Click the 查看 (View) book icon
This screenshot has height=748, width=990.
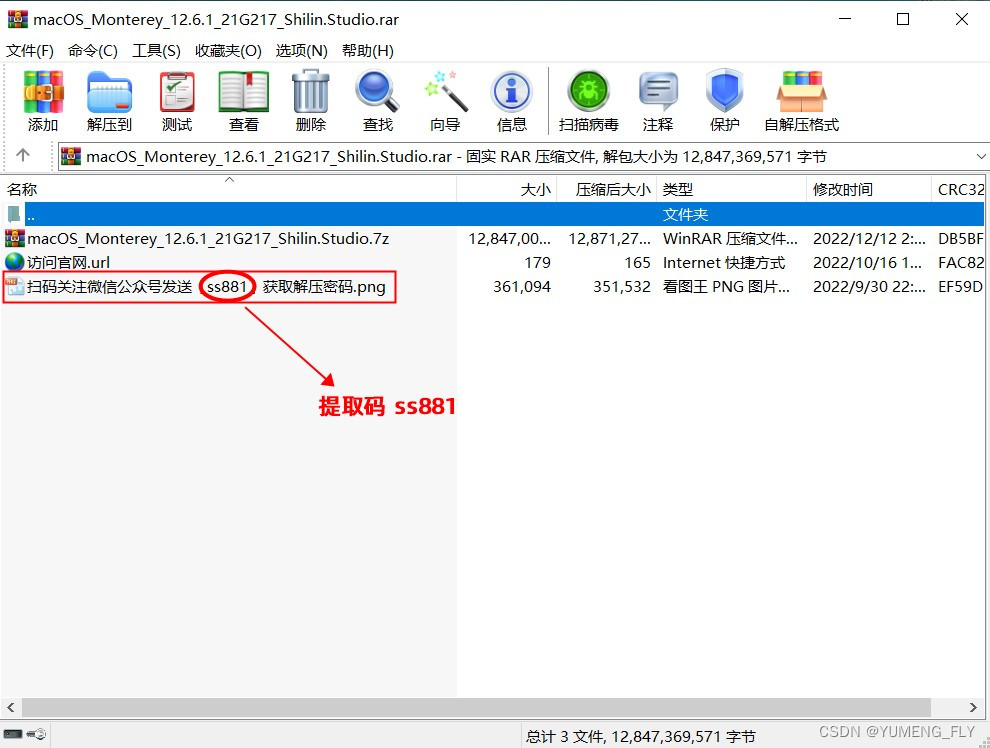[244, 92]
